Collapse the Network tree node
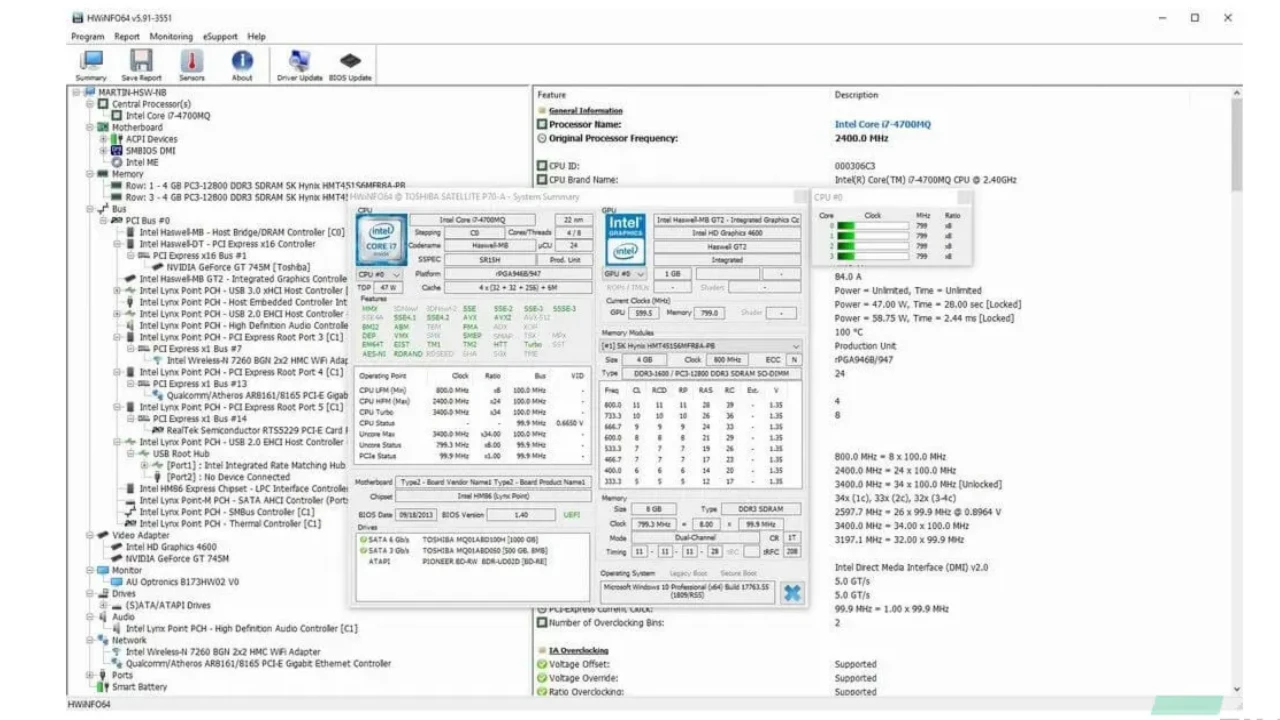Screen dimensions: 1280x720 click(x=89, y=640)
